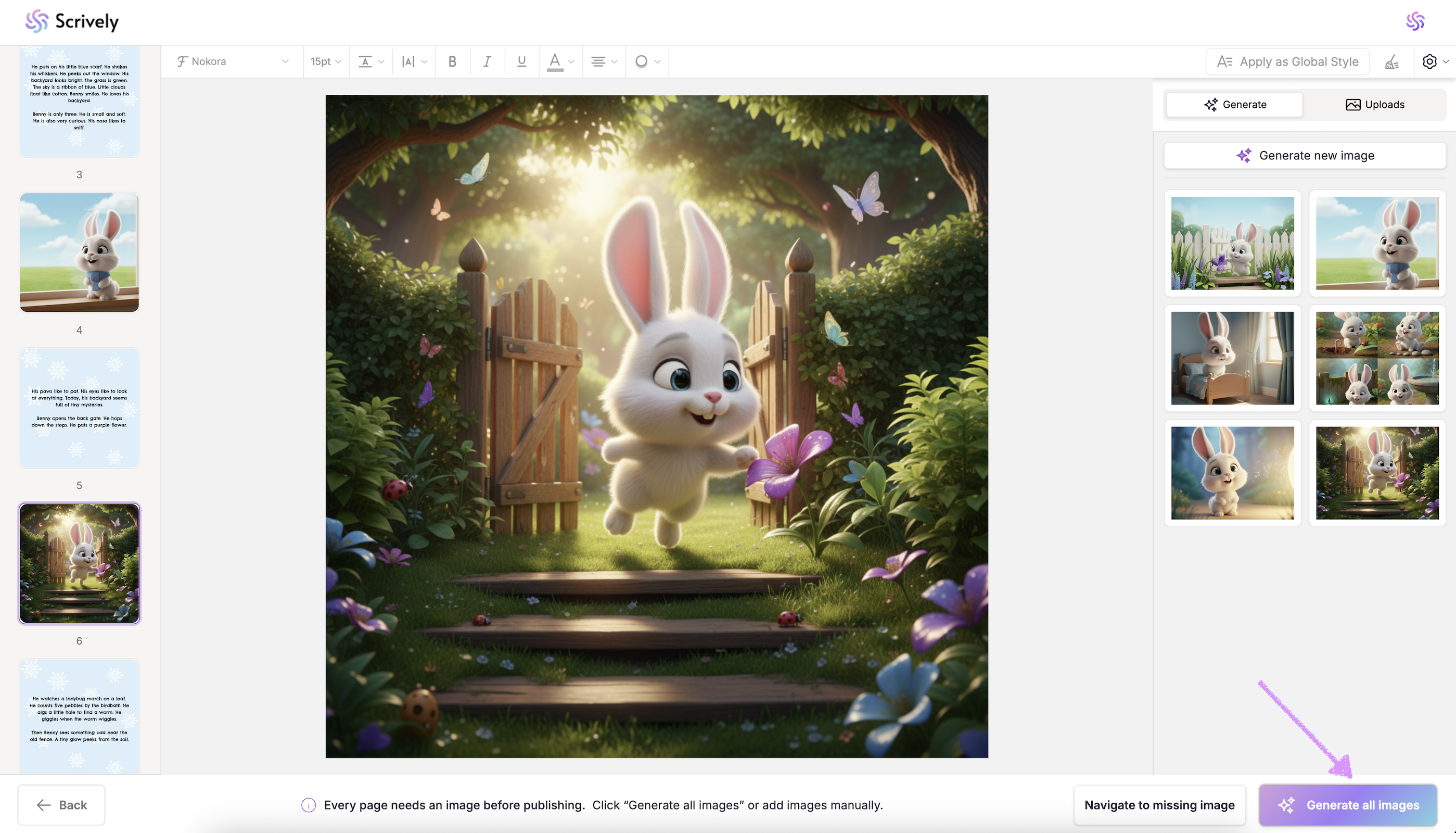
Task: Open the 15pt font size dropdown
Action: 325,61
